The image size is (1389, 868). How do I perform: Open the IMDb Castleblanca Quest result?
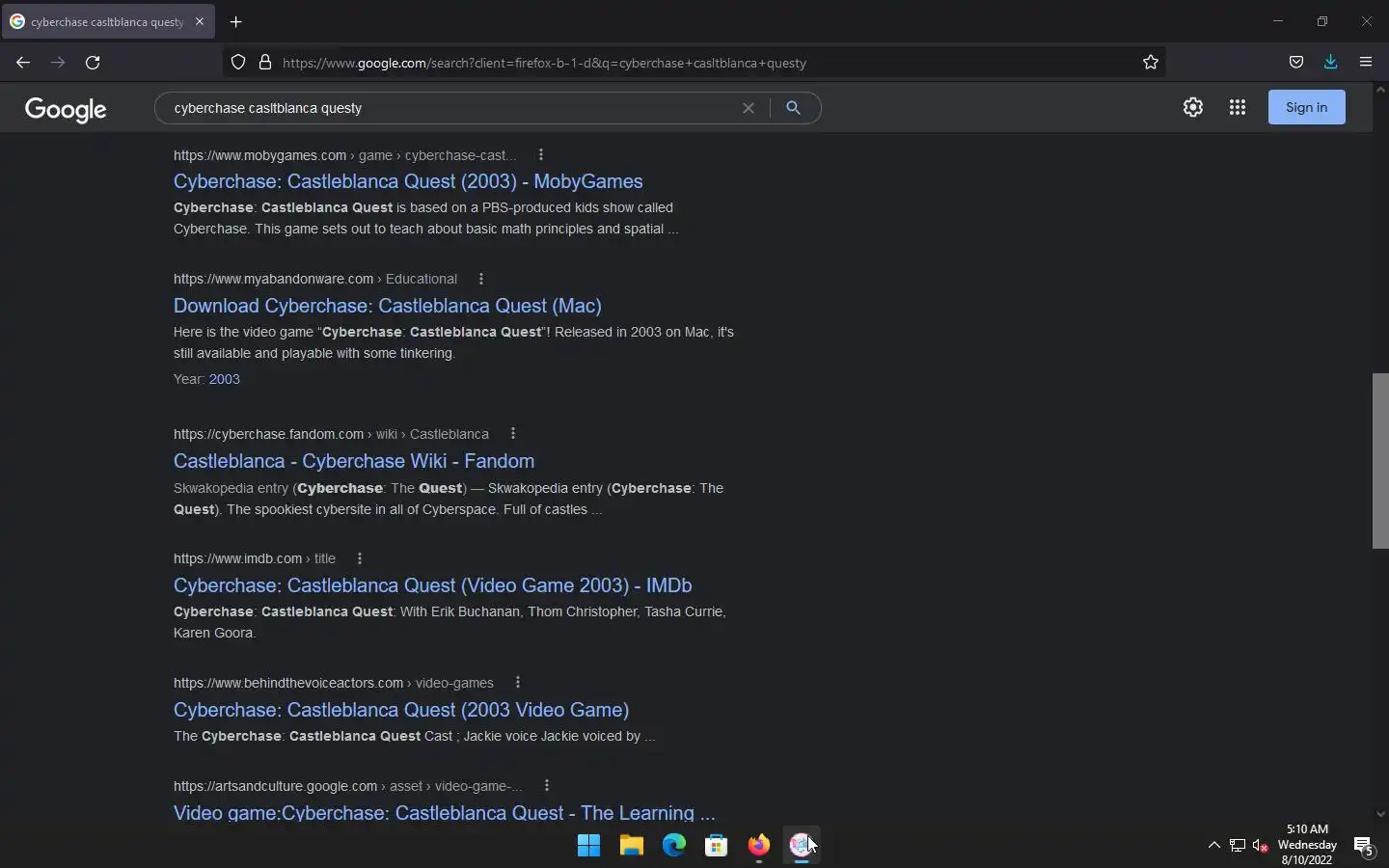tap(432, 585)
